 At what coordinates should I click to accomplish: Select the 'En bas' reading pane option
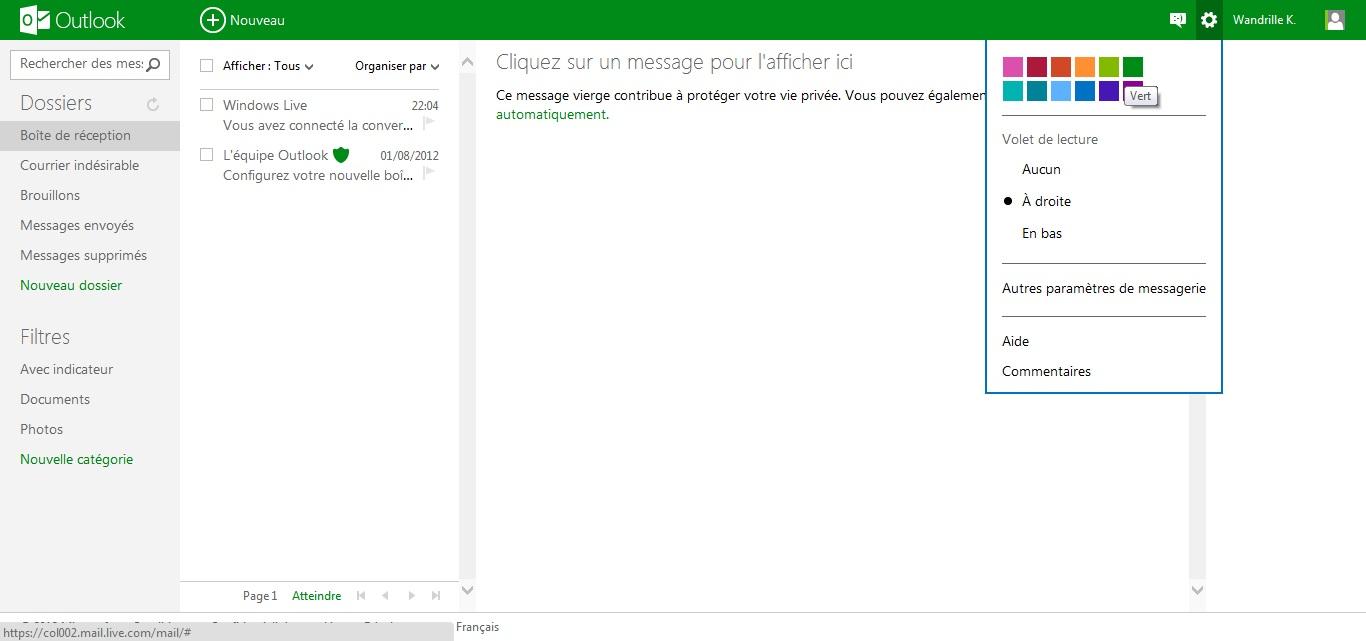click(1042, 233)
